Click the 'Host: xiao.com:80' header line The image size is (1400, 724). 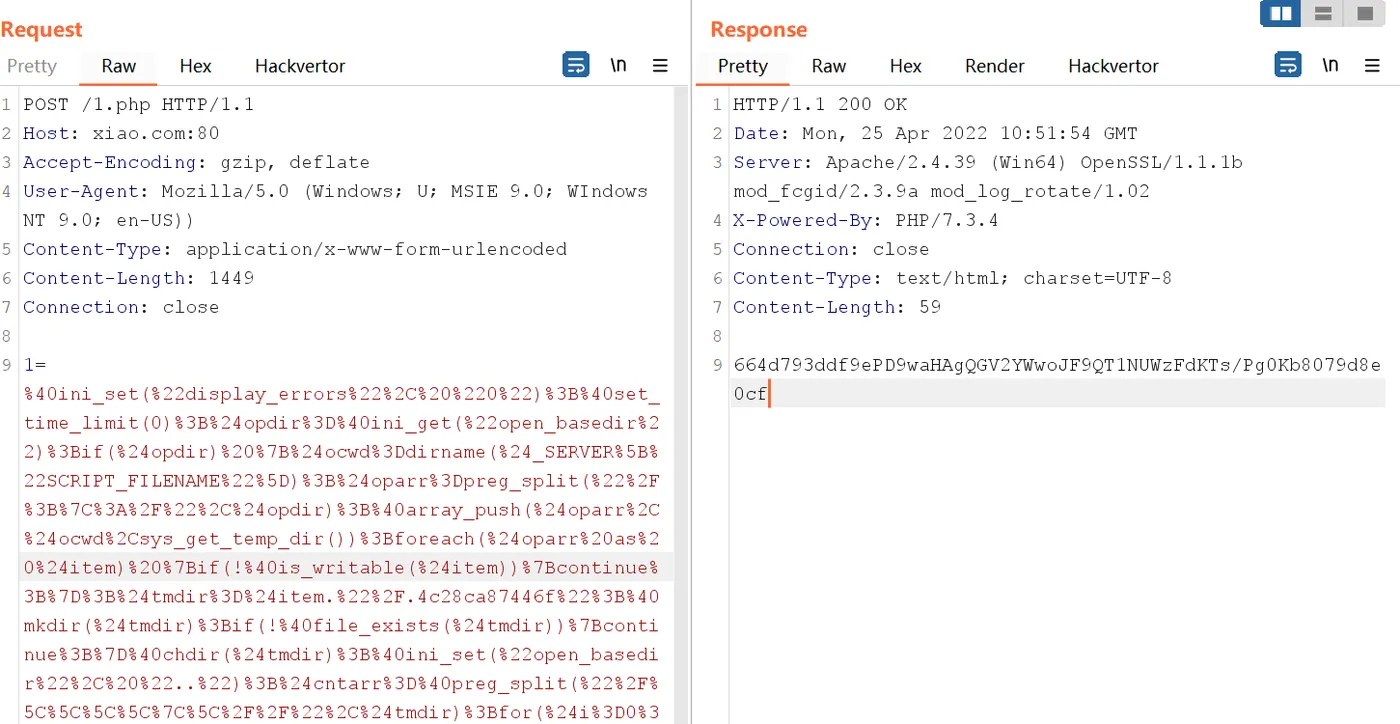[121, 133]
